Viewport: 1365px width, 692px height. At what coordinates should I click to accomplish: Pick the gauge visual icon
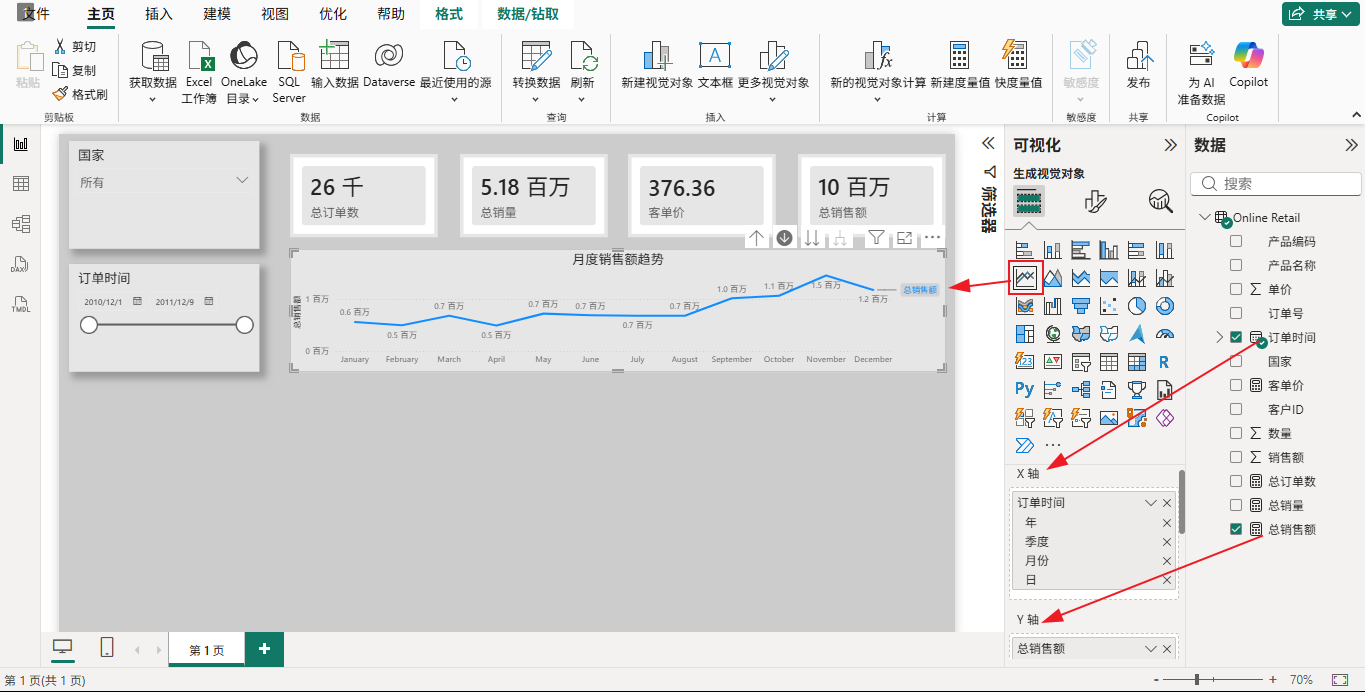(x=1165, y=333)
